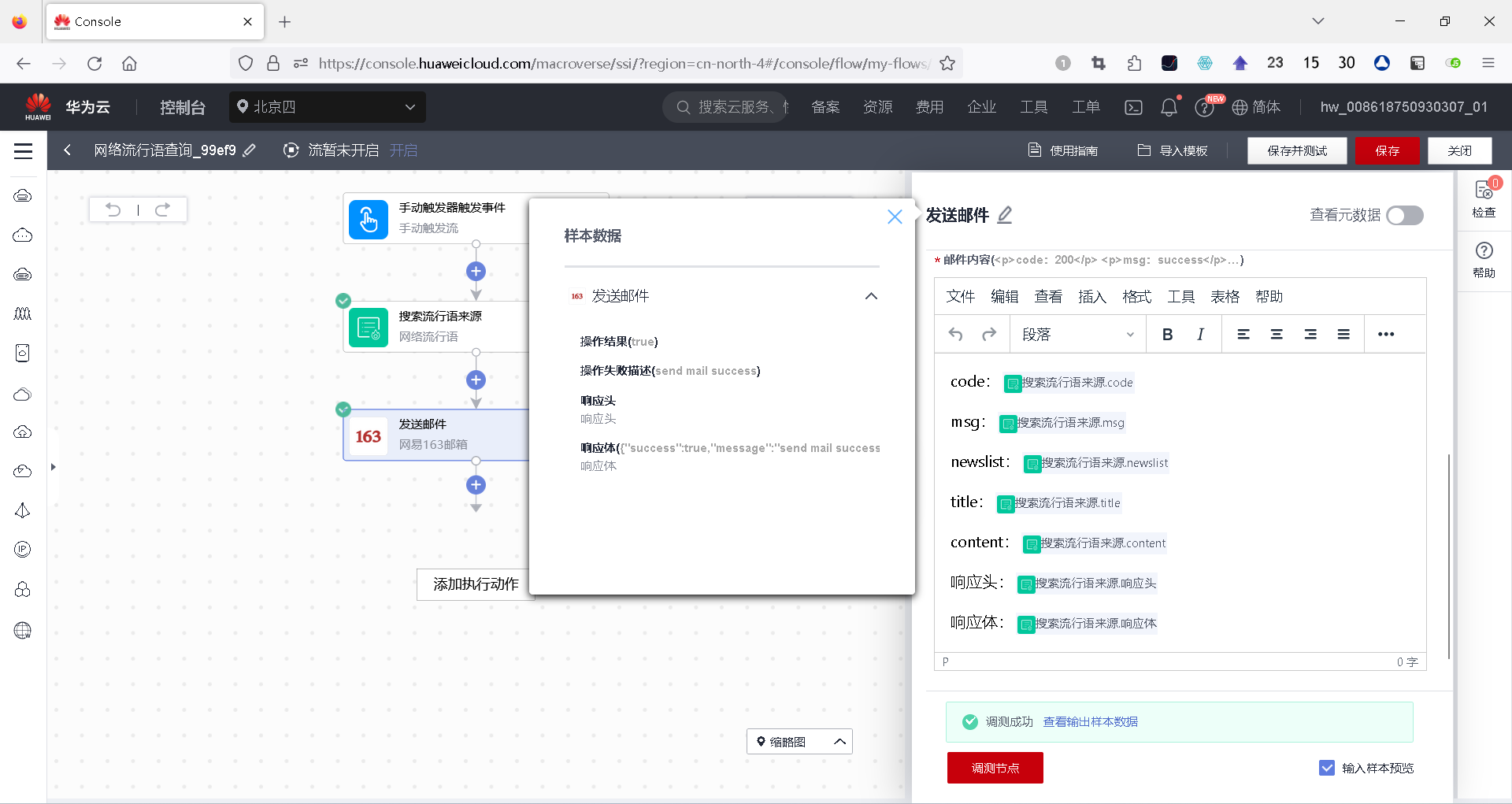
Task: Open the cloud shell console icon
Action: (1133, 107)
